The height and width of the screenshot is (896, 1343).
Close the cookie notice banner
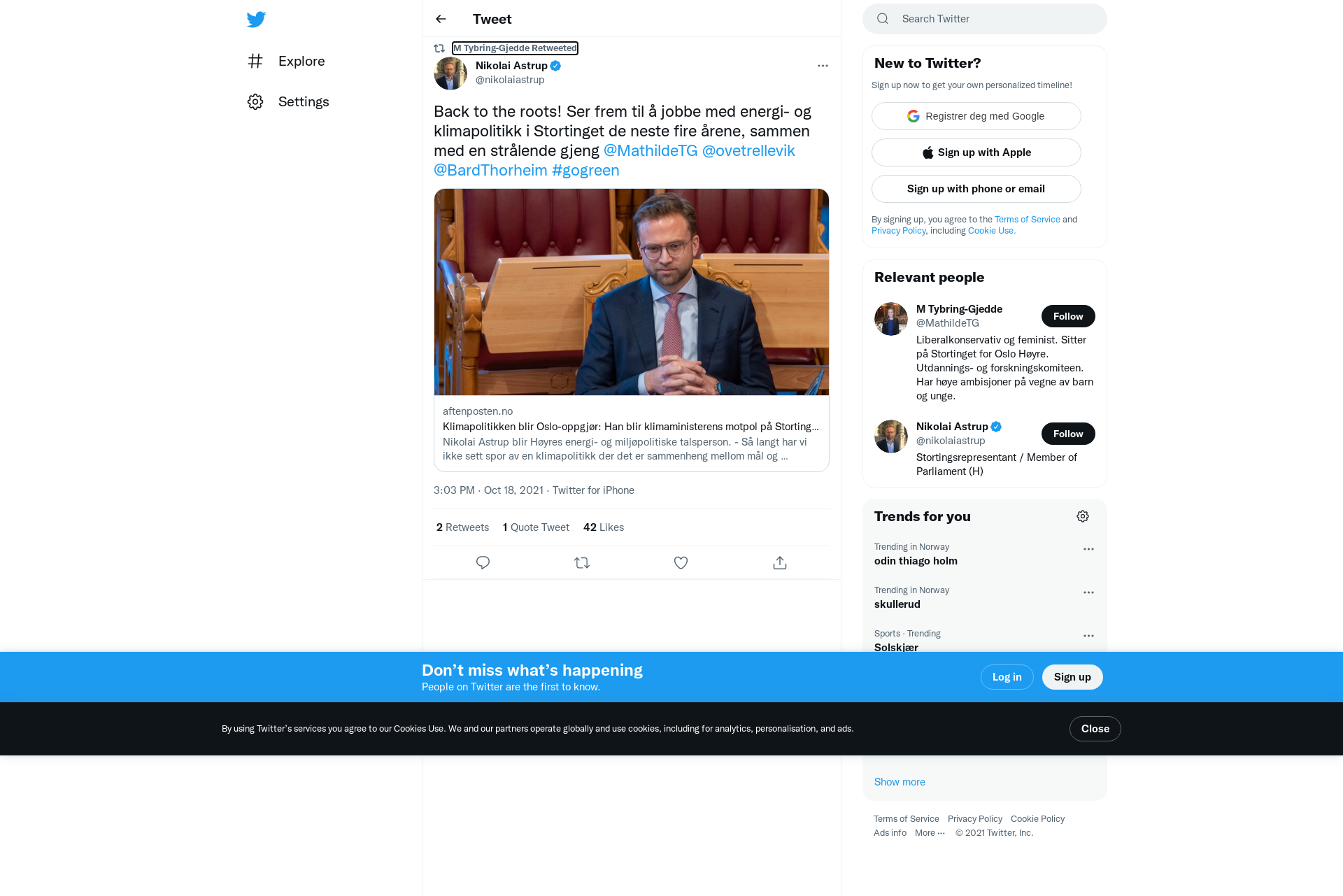(x=1095, y=729)
